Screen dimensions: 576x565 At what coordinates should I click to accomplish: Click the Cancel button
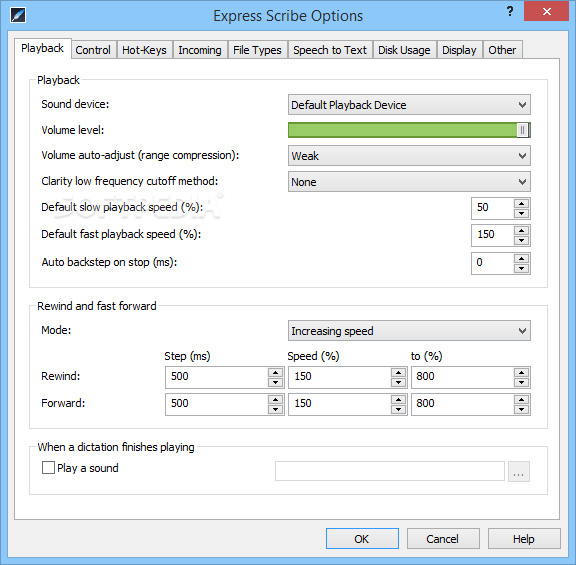[443, 539]
